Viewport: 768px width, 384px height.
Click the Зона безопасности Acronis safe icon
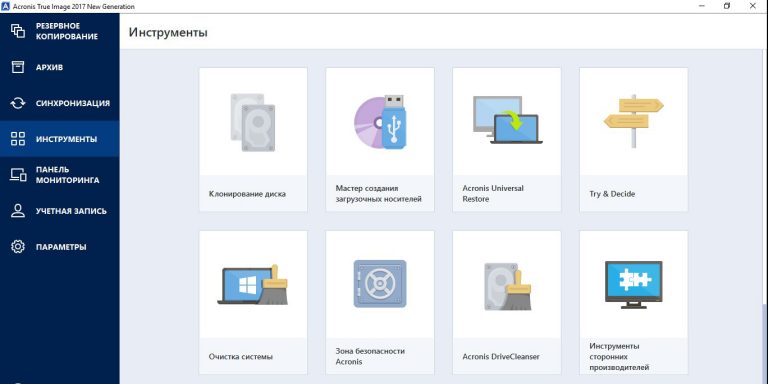(x=380, y=284)
